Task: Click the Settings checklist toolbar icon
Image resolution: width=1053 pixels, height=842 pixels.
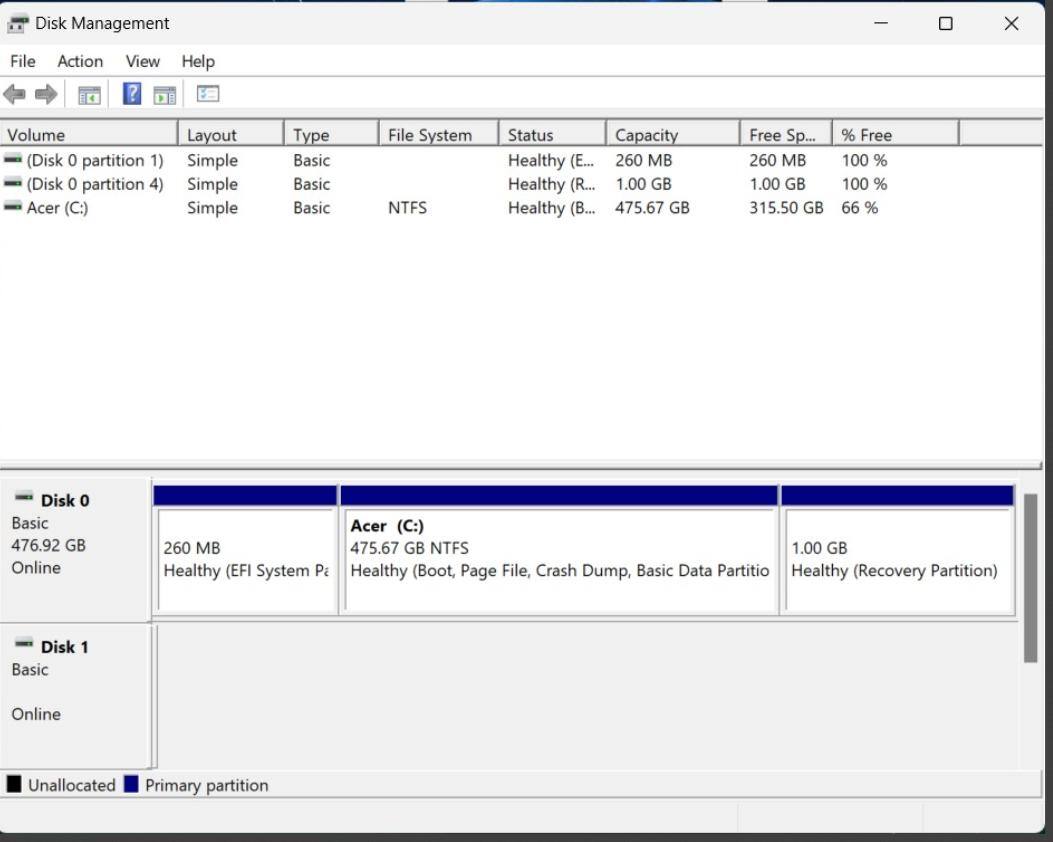Action: [x=208, y=94]
